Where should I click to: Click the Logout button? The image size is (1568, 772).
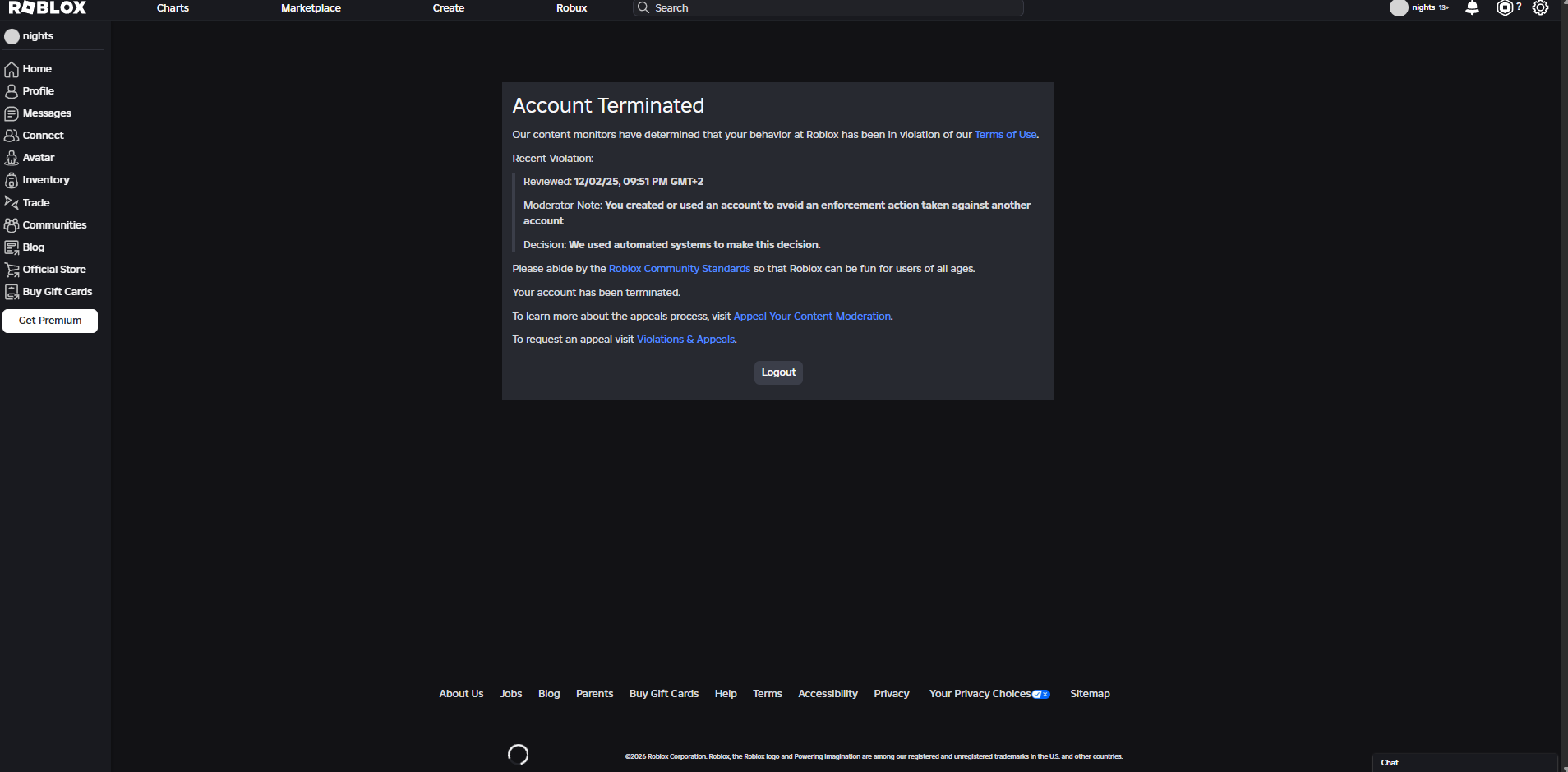coord(778,372)
